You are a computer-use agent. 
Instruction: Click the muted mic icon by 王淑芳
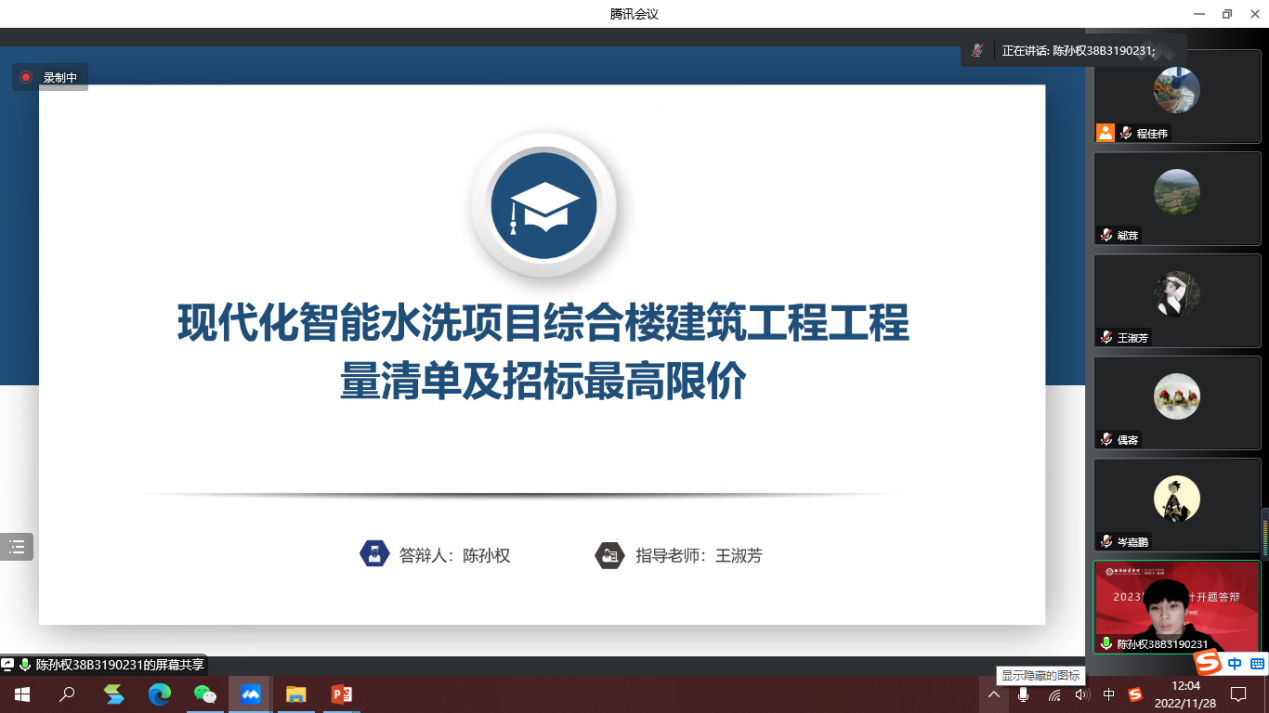pos(1106,338)
